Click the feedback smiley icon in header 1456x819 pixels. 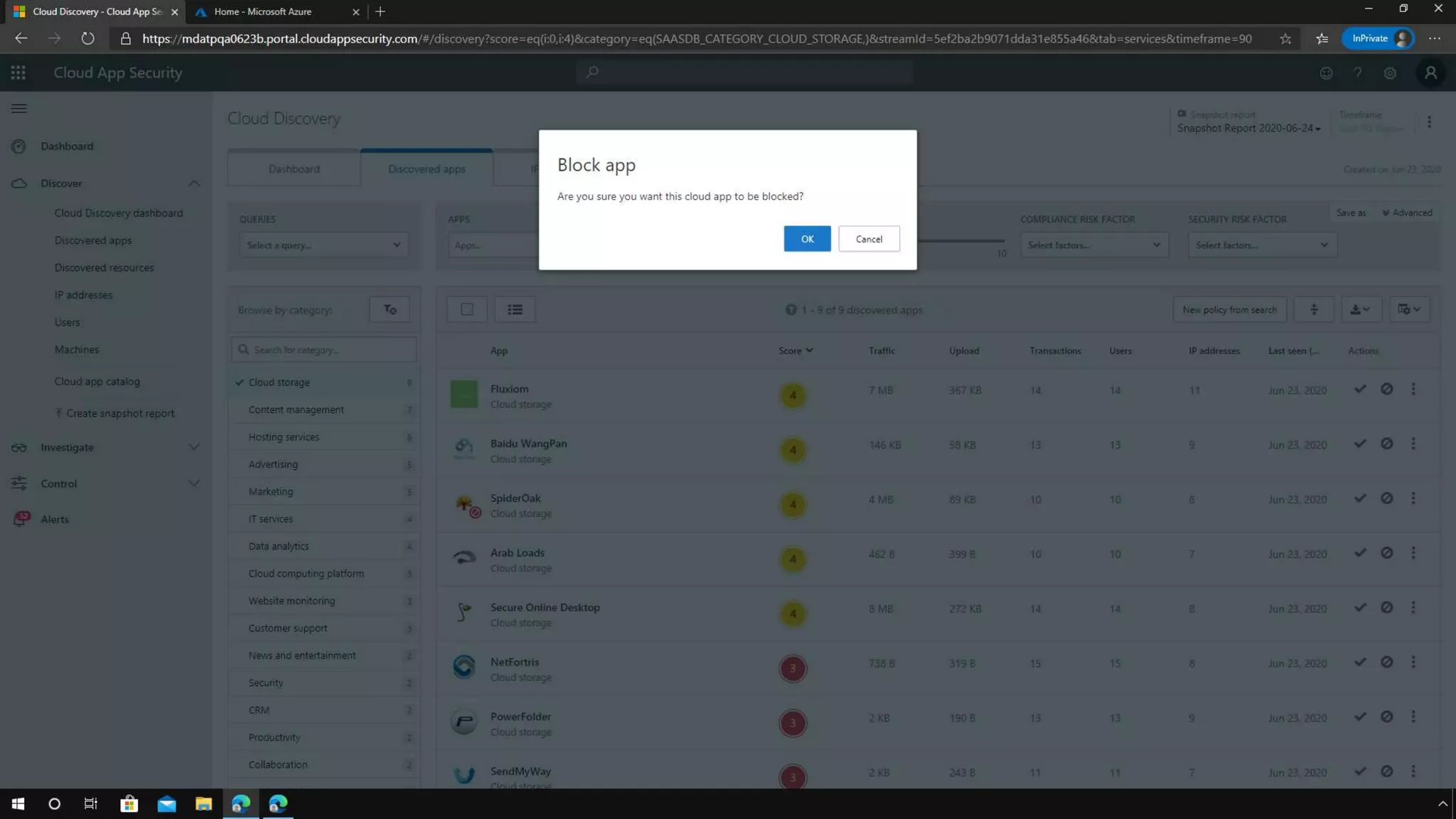(x=1326, y=73)
